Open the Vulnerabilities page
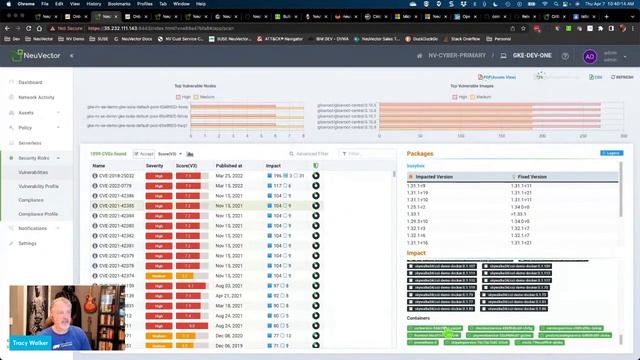The image size is (640, 360). pos(33,172)
